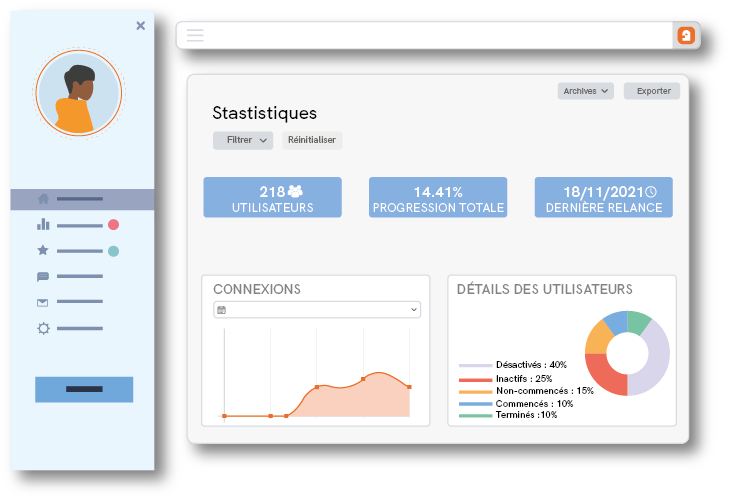The image size is (731, 500).
Task: Click the "Inactifs : 25%" legend text
Action: point(524,379)
